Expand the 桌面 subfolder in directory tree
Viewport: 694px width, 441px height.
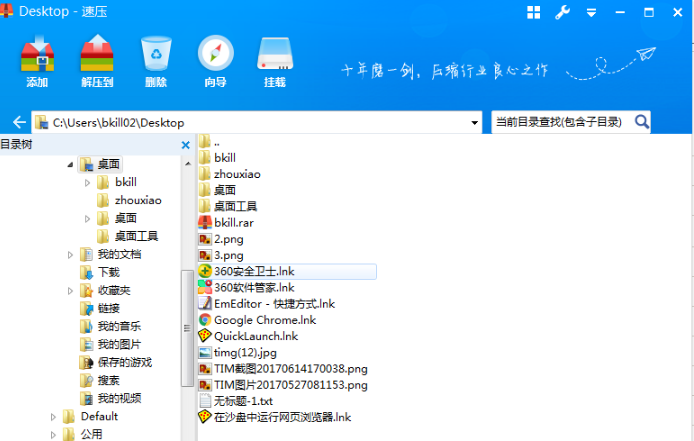click(x=87, y=218)
